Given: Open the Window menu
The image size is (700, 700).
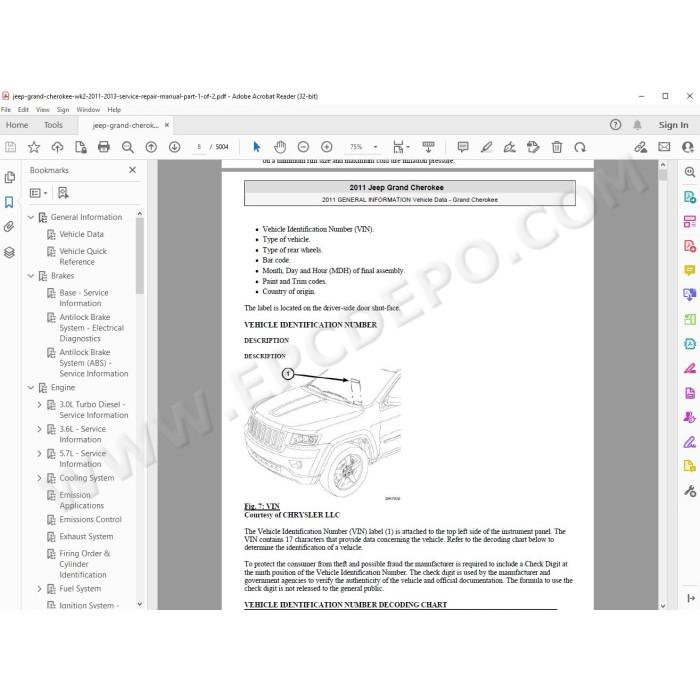Looking at the screenshot, I should coord(88,109).
